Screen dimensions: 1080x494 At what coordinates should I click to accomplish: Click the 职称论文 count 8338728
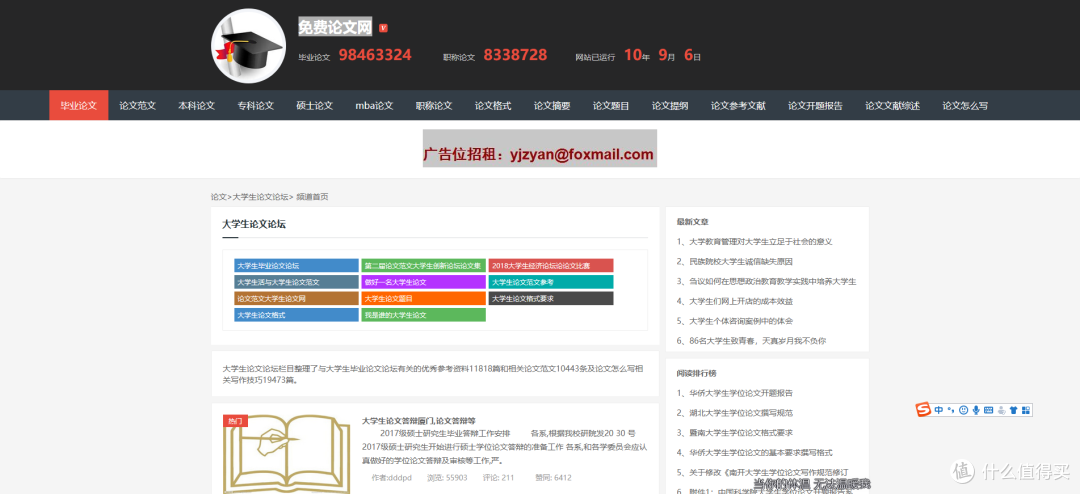515,55
